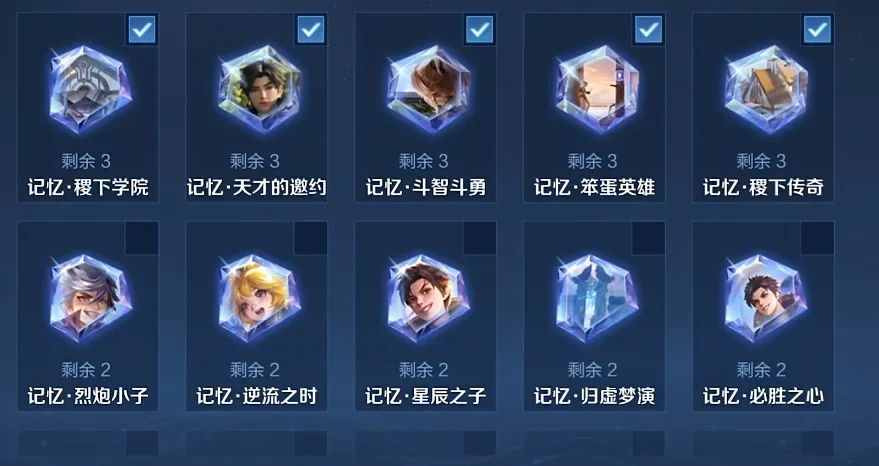Deselect the 记忆·斗智斗勇 checkbox
The width and height of the screenshot is (879, 466).
[x=479, y=30]
